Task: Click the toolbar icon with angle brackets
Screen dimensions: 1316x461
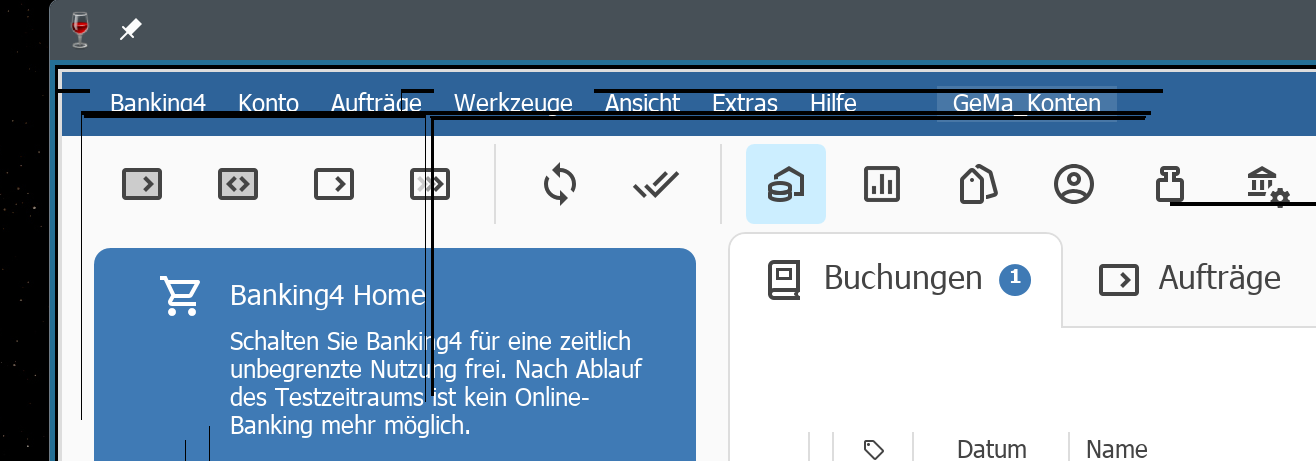Action: 238,184
